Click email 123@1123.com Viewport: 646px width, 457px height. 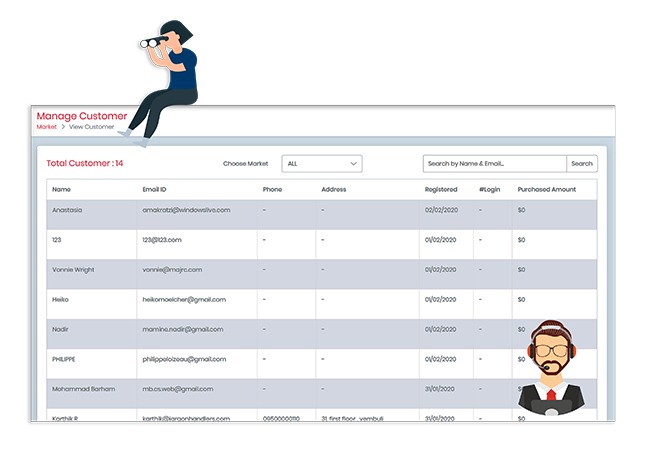[x=162, y=240]
